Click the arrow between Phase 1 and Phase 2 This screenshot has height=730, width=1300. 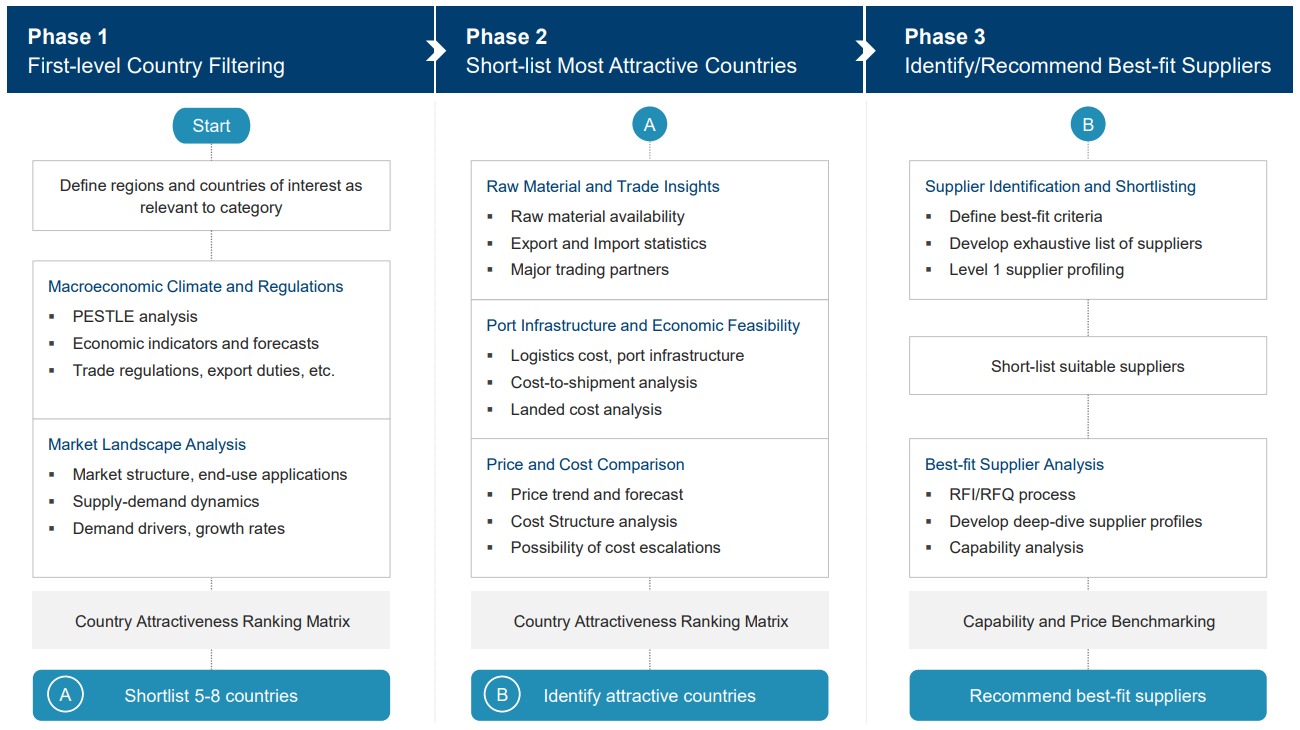[435, 50]
